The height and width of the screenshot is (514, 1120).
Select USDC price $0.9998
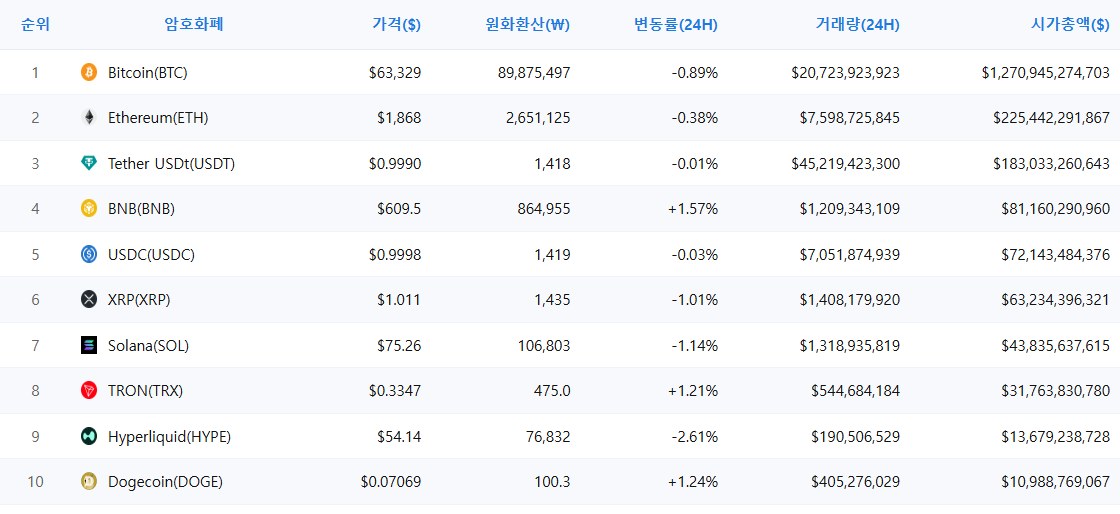click(x=395, y=255)
